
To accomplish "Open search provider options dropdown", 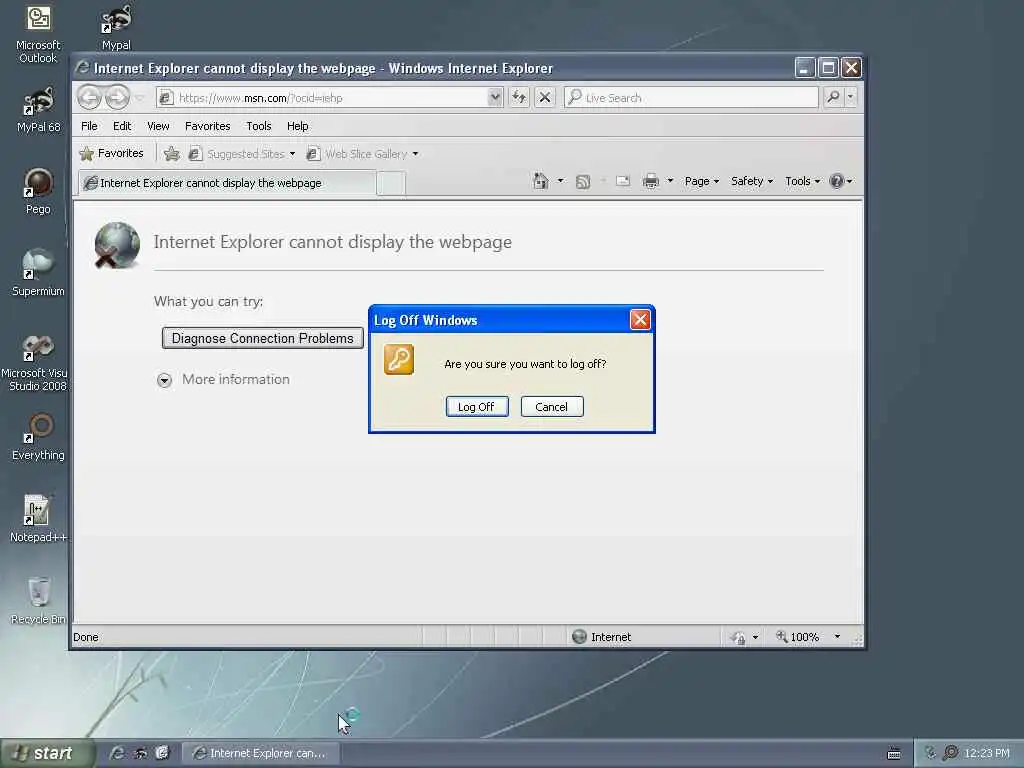I will pyautogui.click(x=850, y=97).
